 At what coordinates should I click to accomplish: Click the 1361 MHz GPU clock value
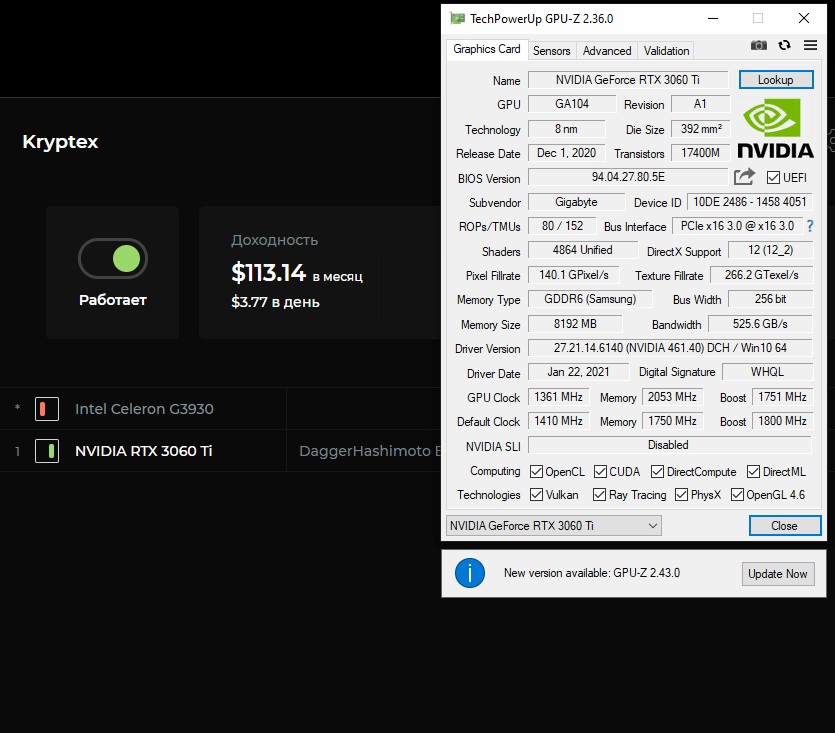pos(559,397)
